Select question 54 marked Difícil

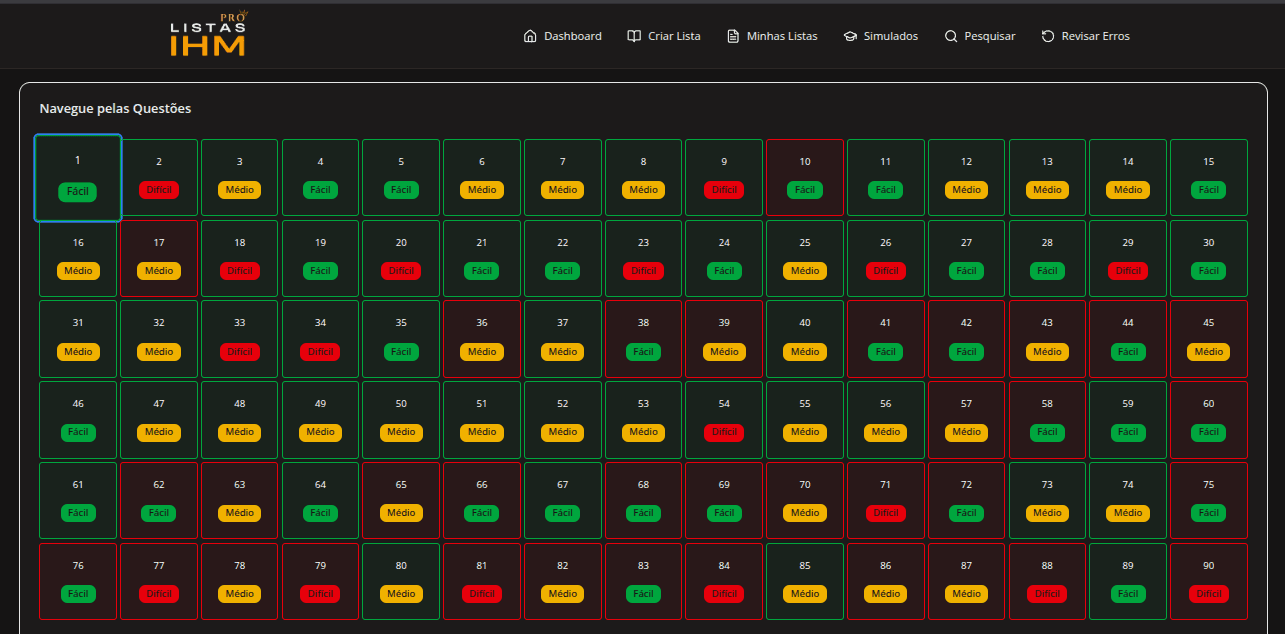click(x=723, y=420)
